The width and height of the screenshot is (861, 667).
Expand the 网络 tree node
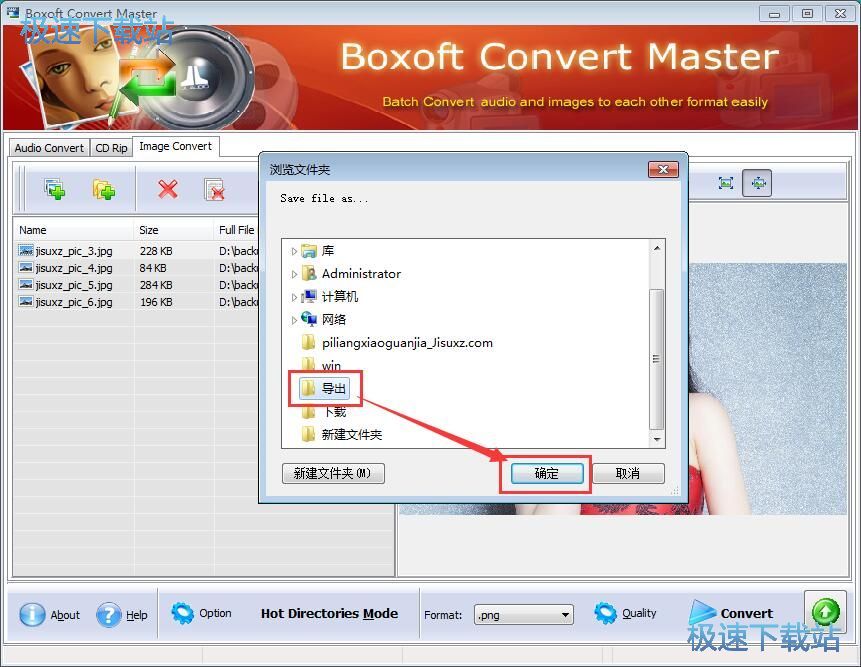point(294,320)
